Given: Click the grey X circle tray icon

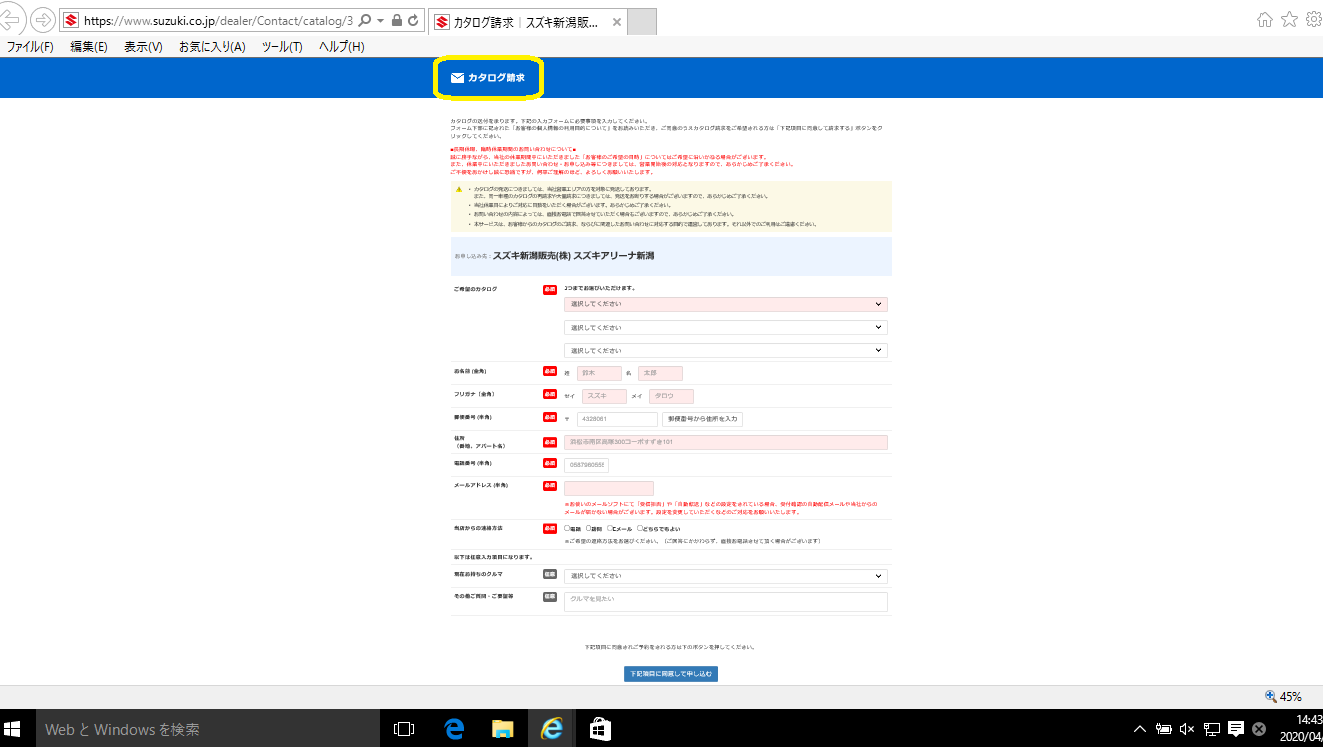Looking at the screenshot, I should [x=1259, y=729].
